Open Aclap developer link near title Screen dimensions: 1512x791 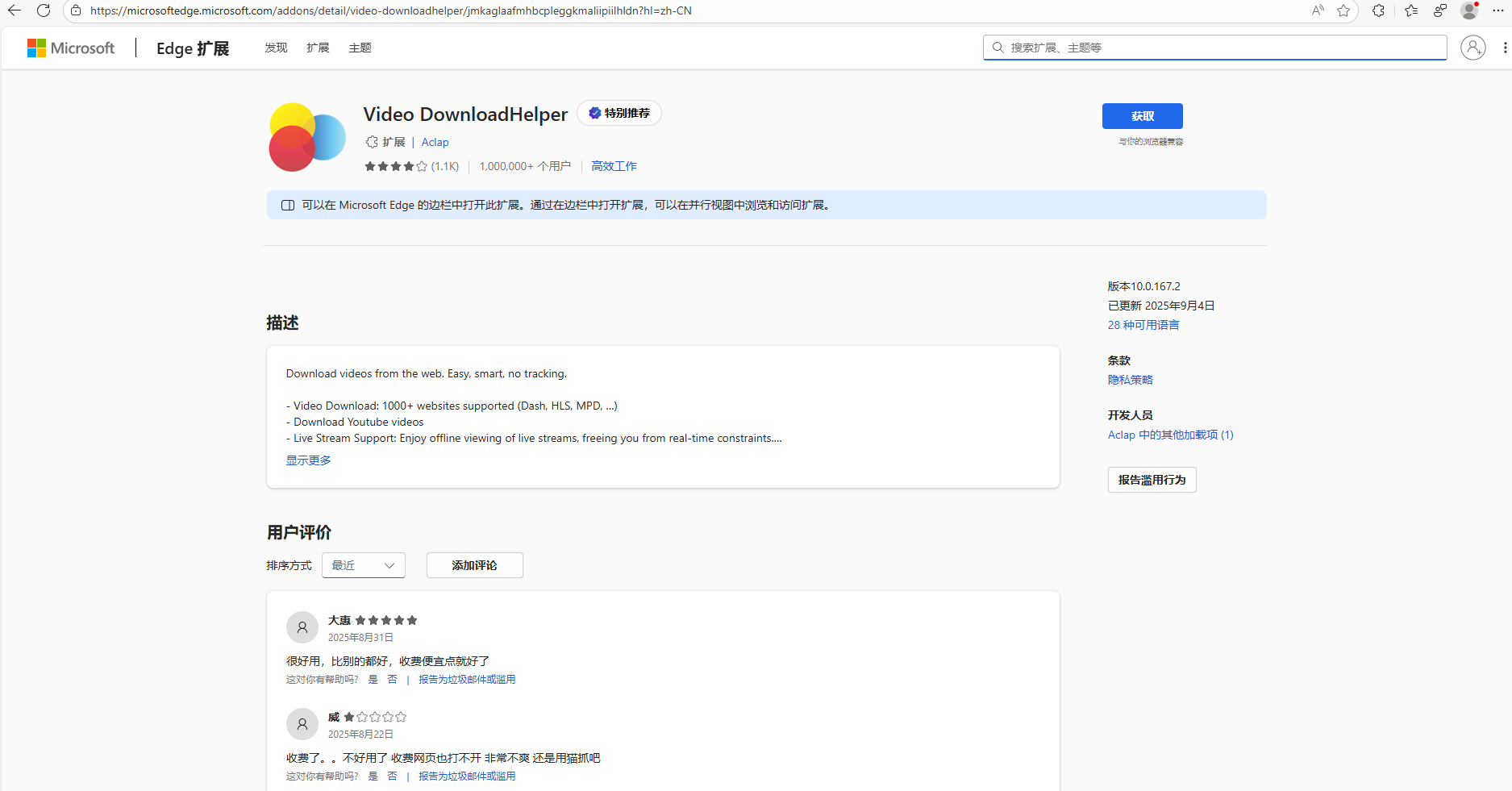click(435, 142)
